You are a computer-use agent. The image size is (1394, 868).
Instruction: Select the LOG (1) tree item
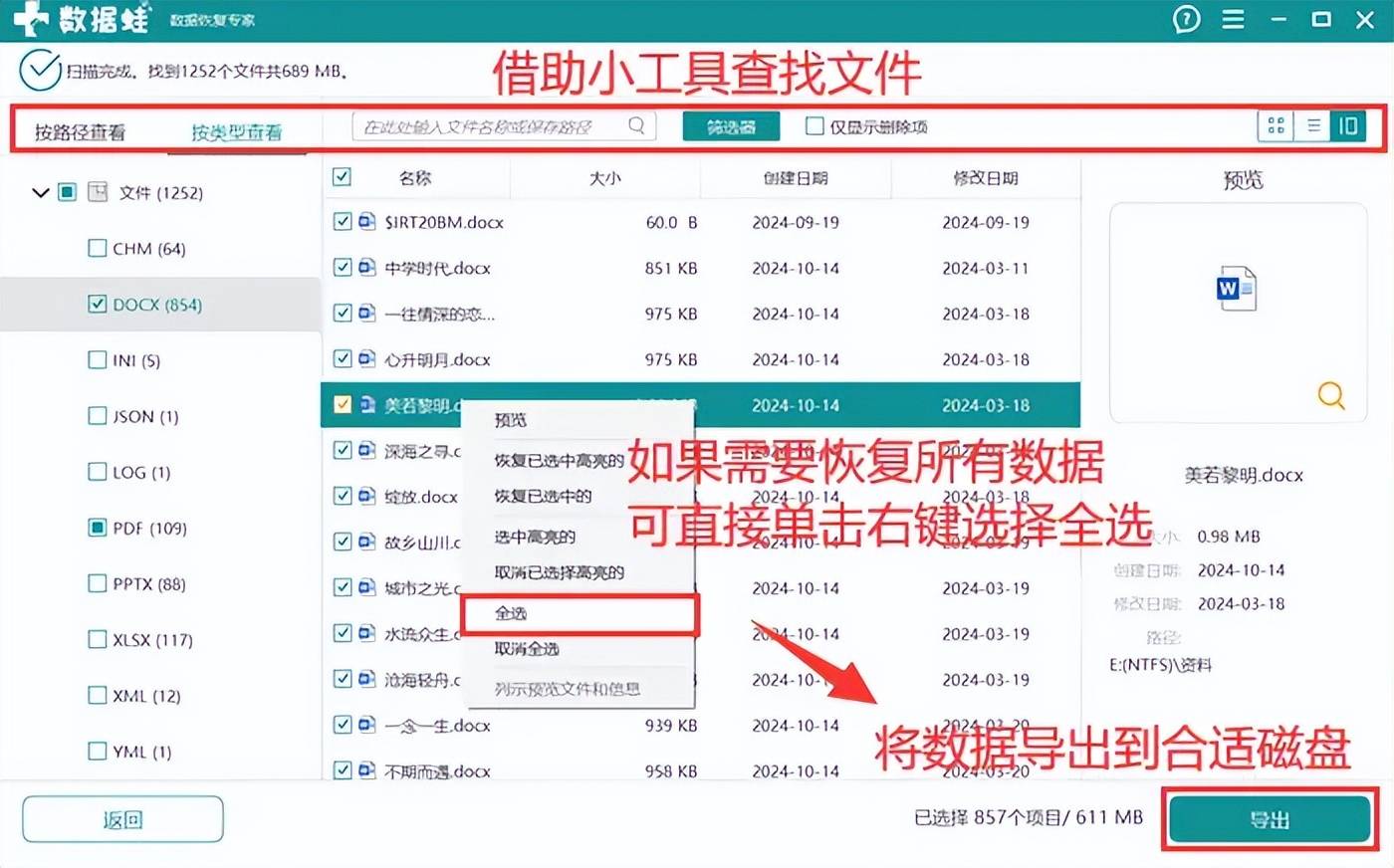141,472
